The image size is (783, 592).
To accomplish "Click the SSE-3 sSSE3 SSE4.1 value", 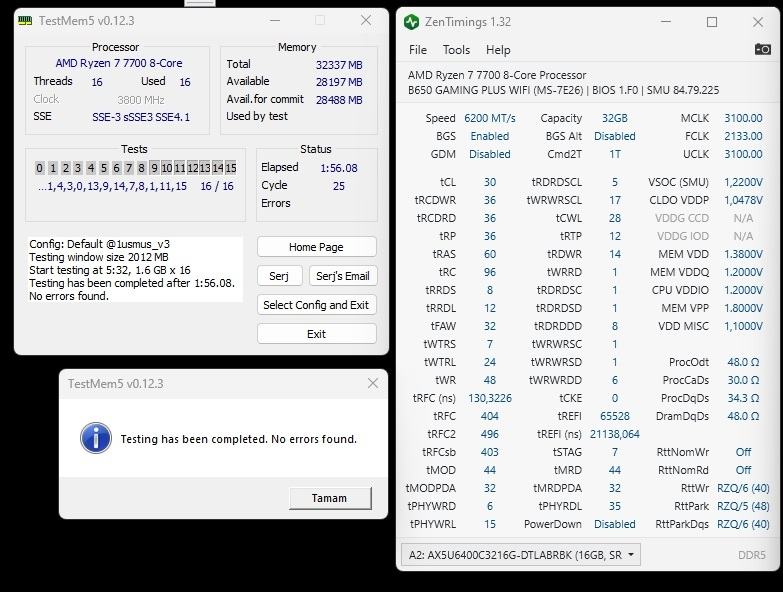I will 141,117.
